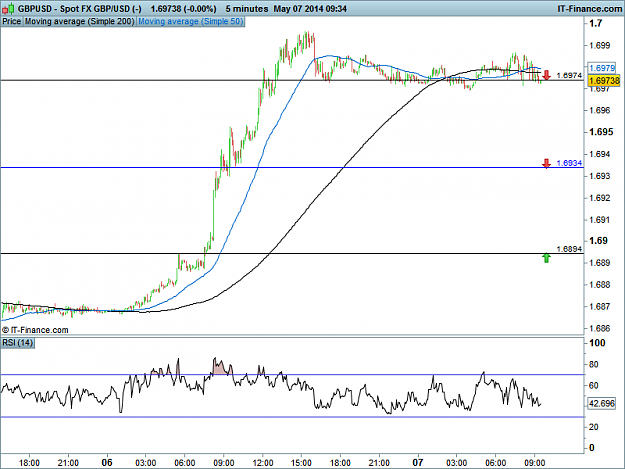Click the current price tag 1.69738

[x=604, y=80]
